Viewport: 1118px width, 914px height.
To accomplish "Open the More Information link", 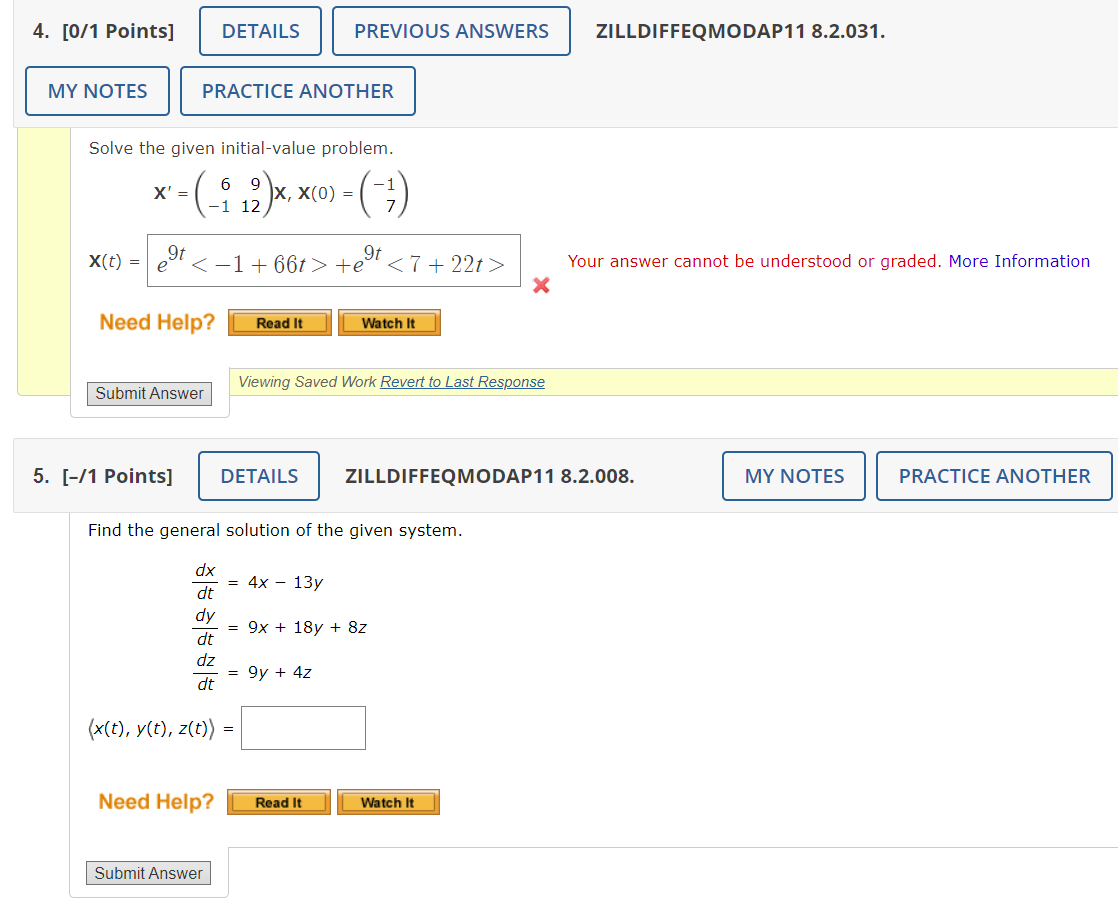I will [x=1019, y=261].
